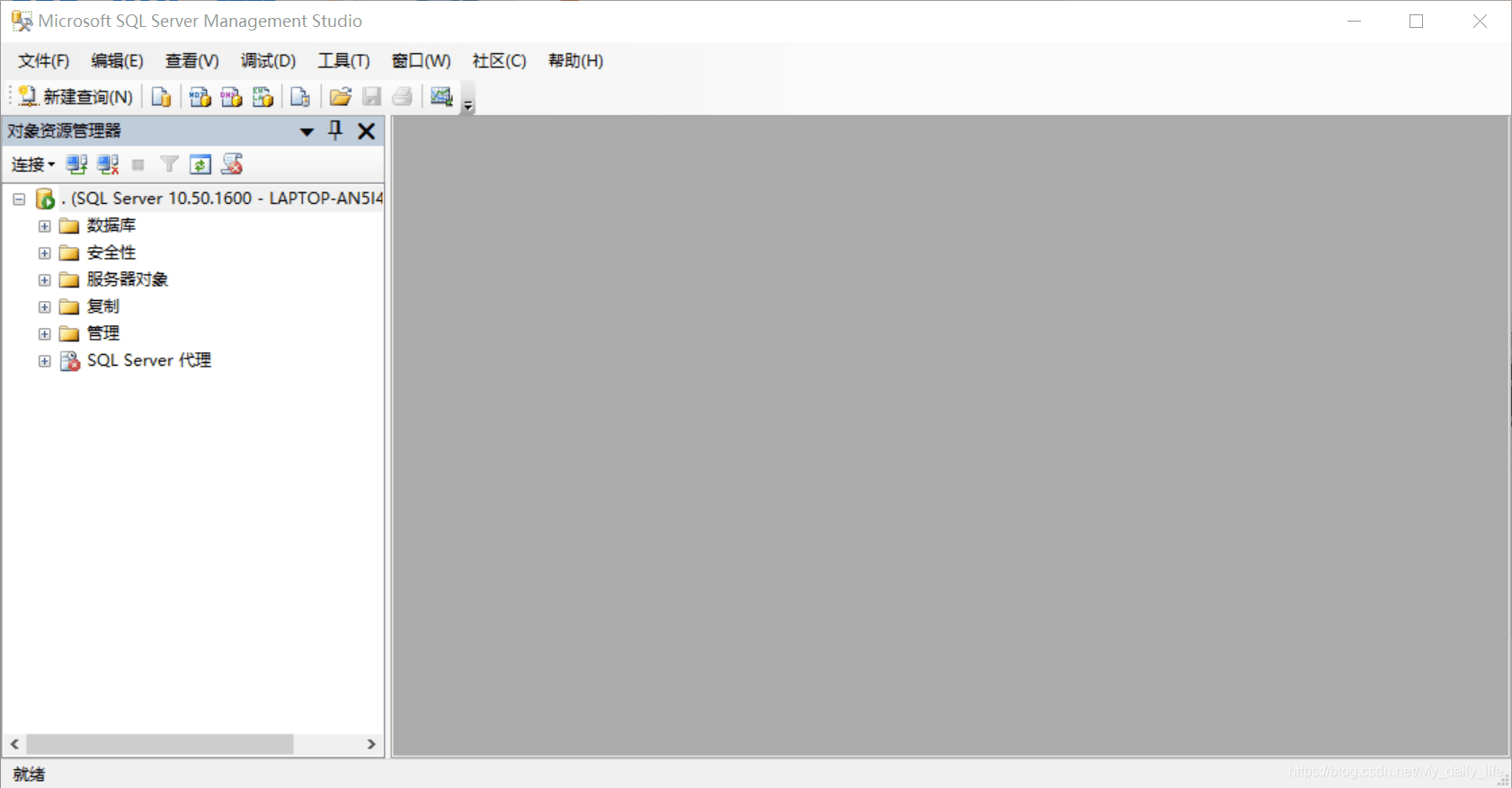Select the 管理 tree item
The image size is (1512, 788).
pyautogui.click(x=103, y=333)
